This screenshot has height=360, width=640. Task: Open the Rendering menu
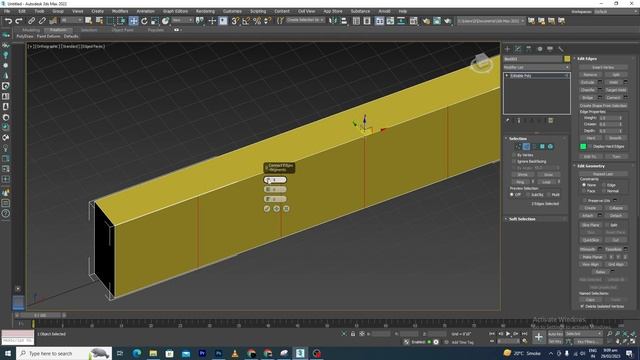click(x=205, y=11)
